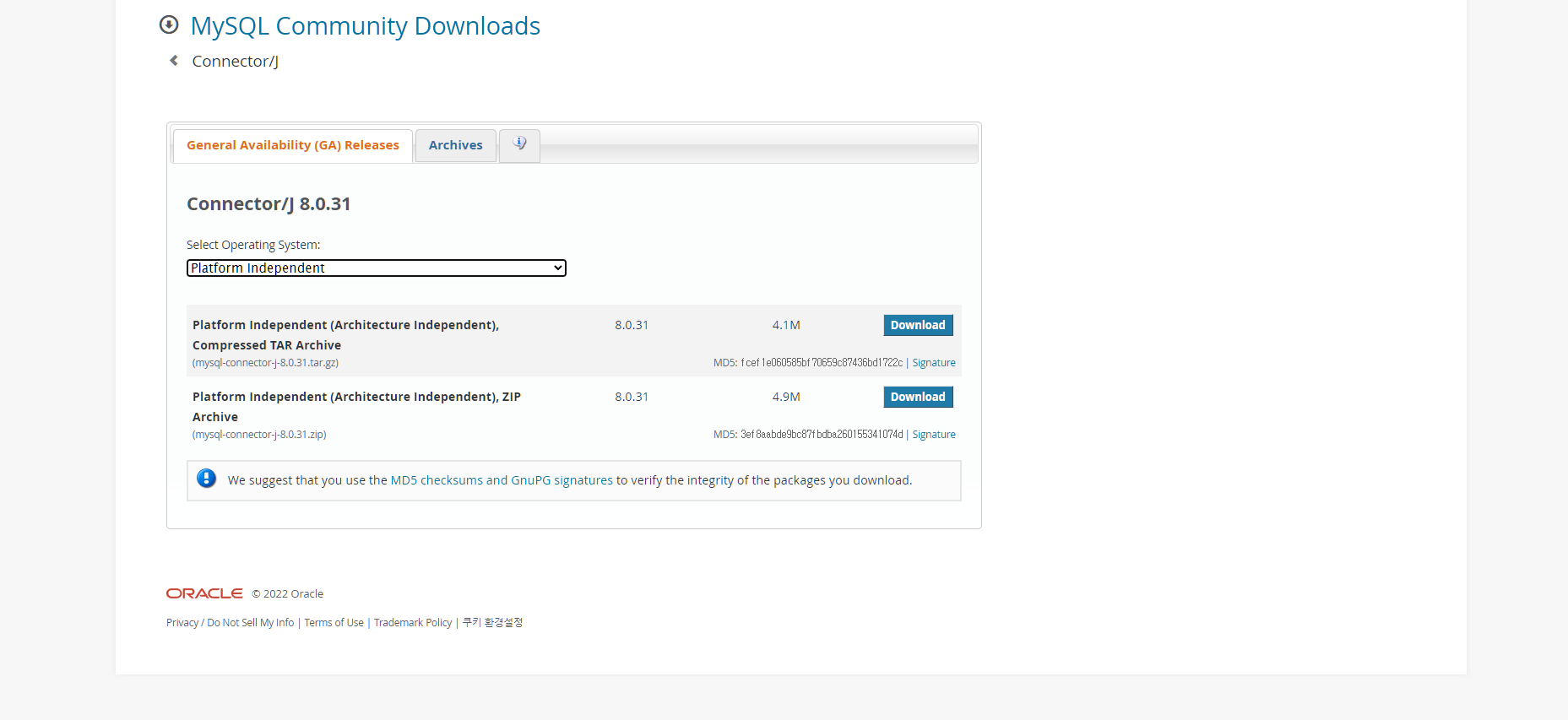
Task: Open the Select Operating System dropdown
Action: coord(377,268)
